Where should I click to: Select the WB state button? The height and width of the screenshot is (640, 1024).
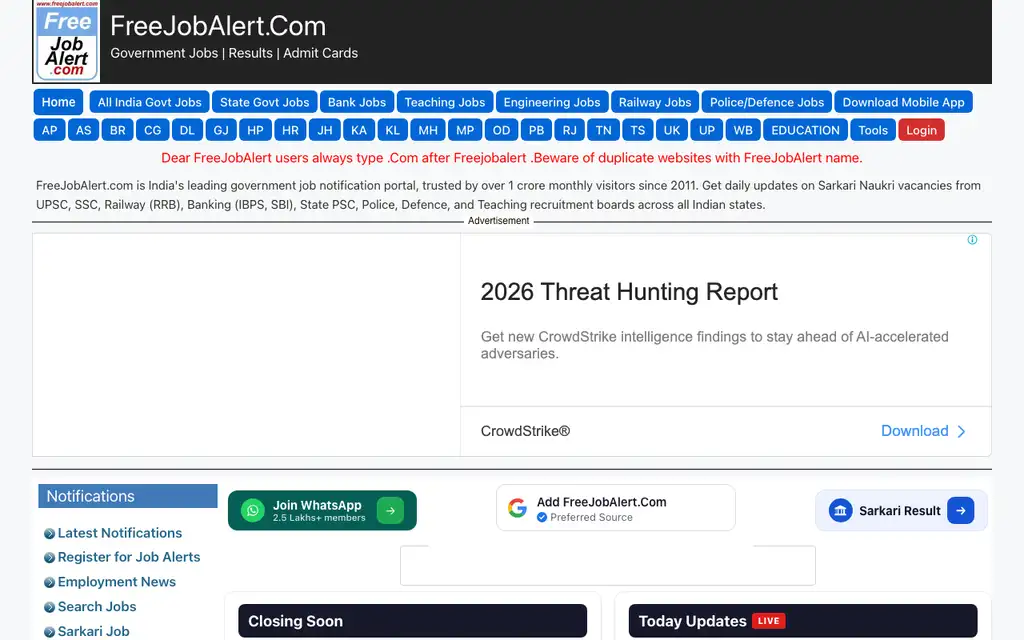tap(743, 130)
